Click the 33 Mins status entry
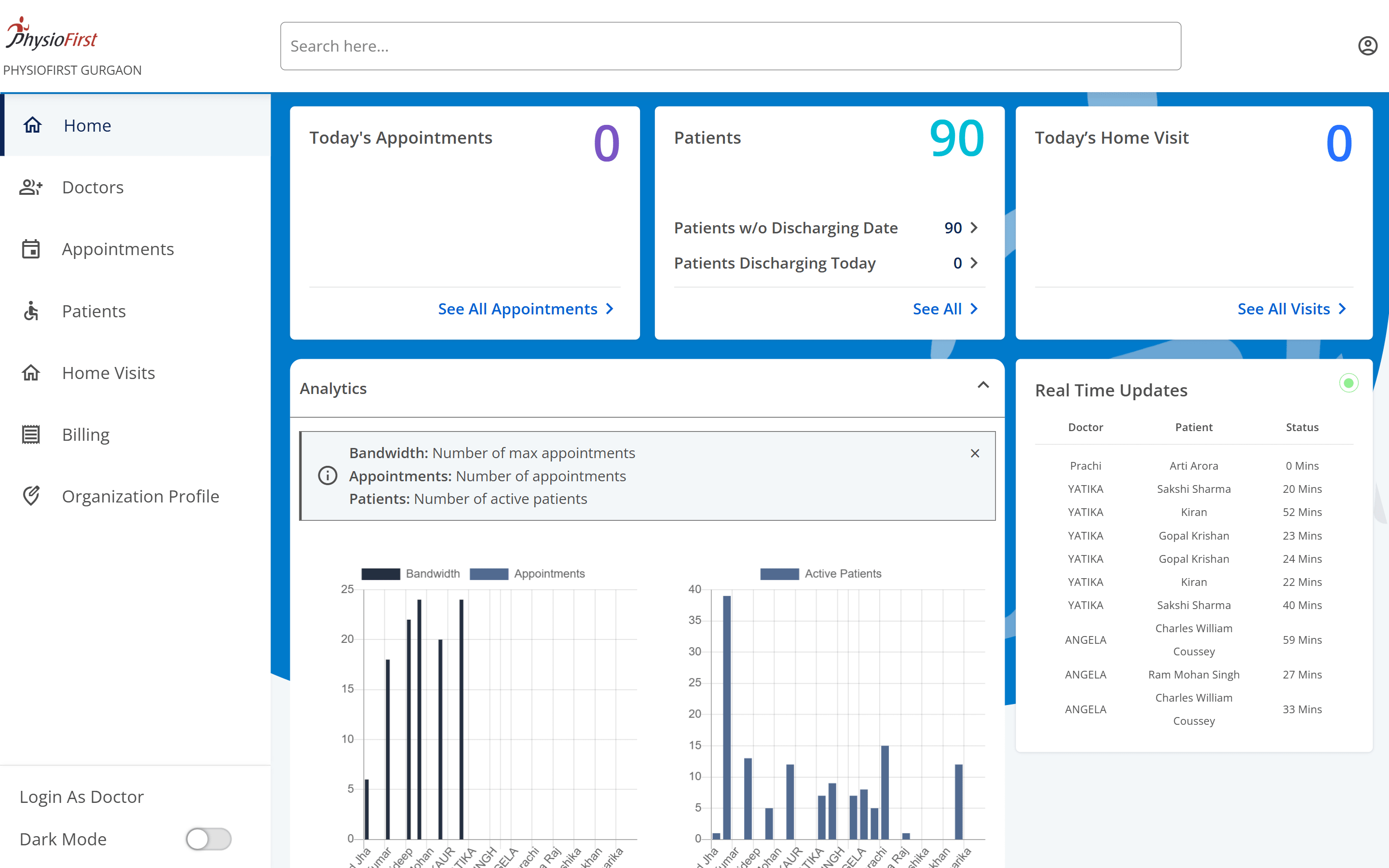This screenshot has height=868, width=1389. coord(1302,709)
